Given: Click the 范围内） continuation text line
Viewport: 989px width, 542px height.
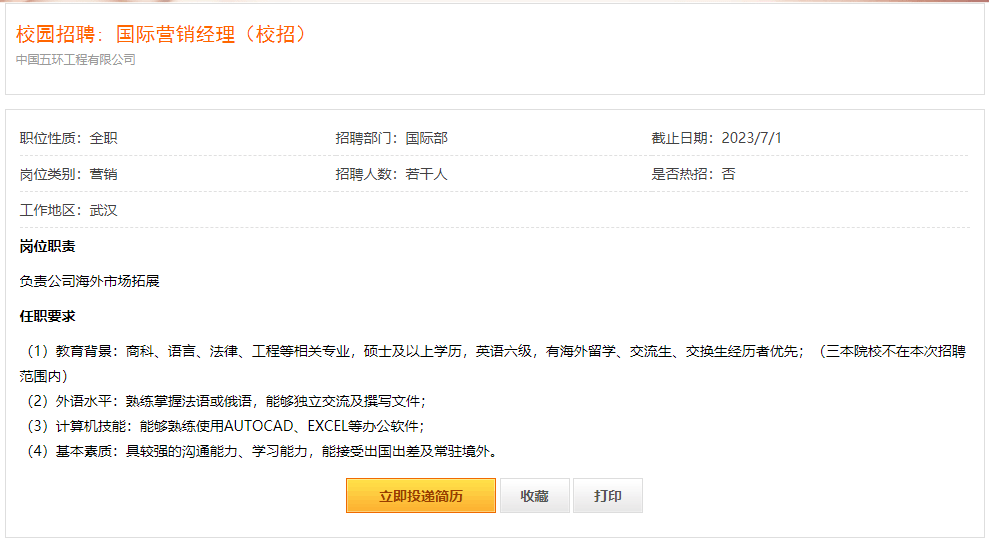Looking at the screenshot, I should (44, 376).
